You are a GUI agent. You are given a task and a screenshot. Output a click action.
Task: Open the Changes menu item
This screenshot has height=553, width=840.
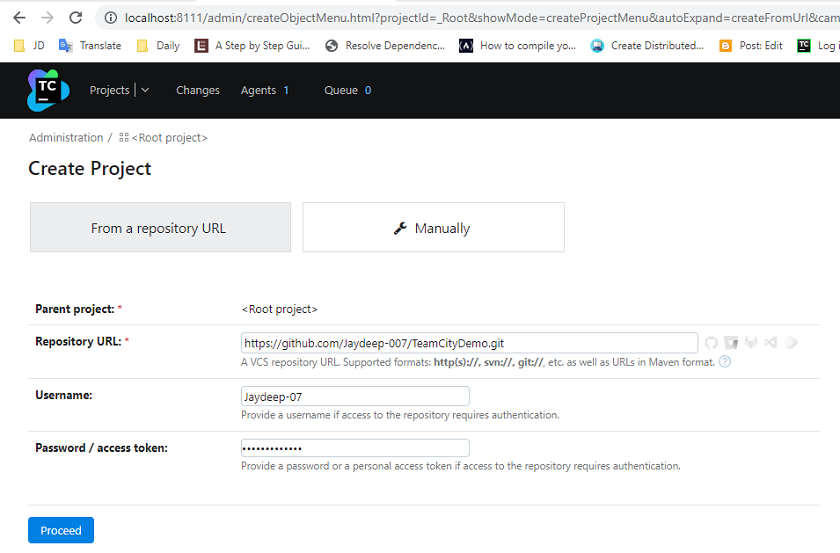[198, 90]
